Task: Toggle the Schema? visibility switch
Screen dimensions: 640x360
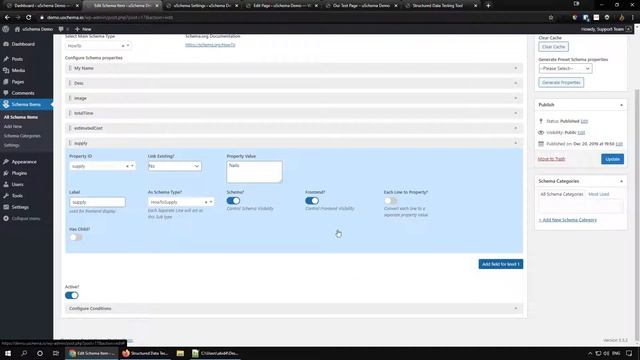Action: 233,201
